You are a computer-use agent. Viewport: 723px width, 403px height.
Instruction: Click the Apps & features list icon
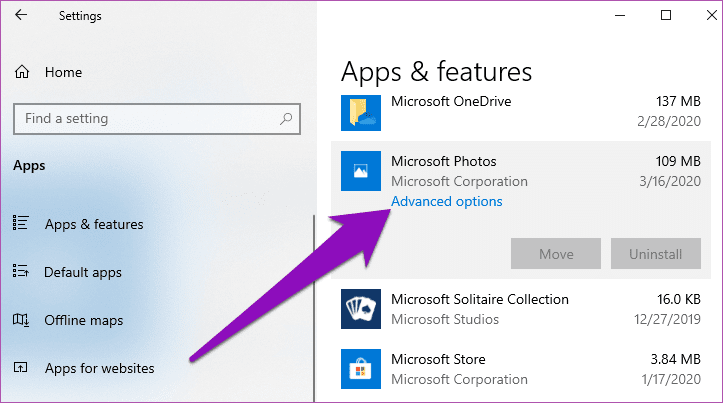coord(21,223)
